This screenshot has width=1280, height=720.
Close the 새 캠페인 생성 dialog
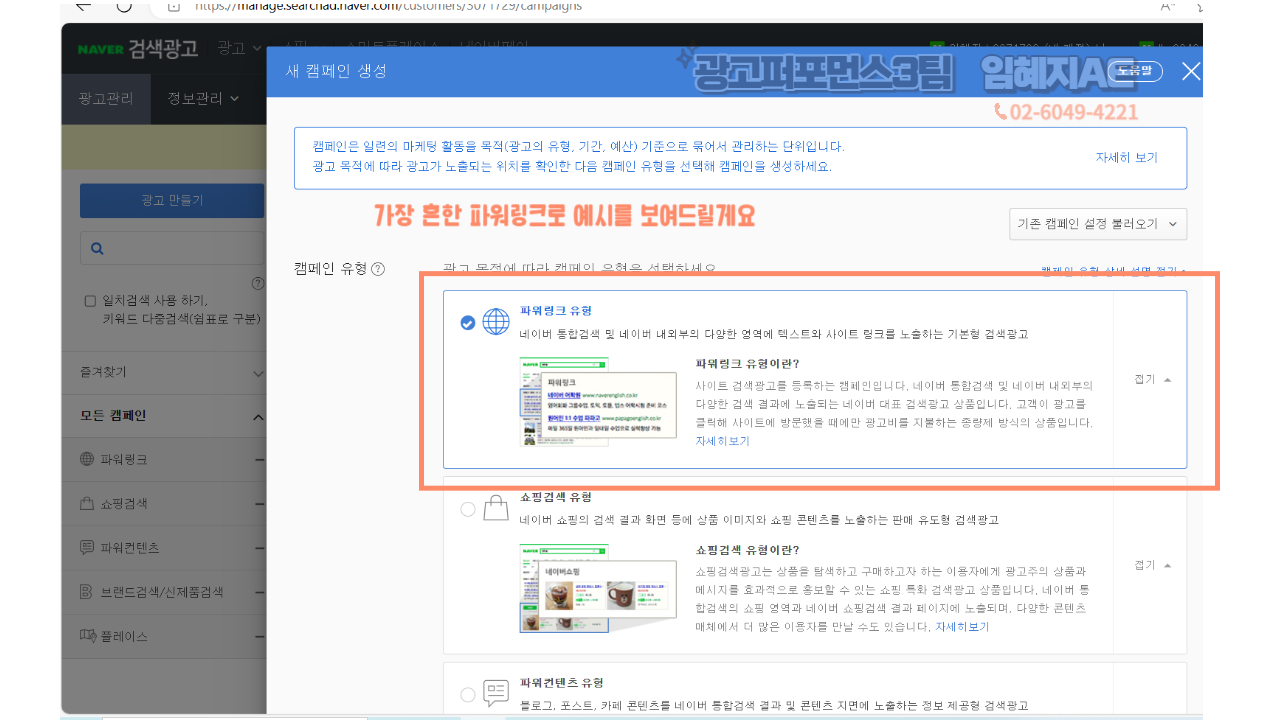1190,71
